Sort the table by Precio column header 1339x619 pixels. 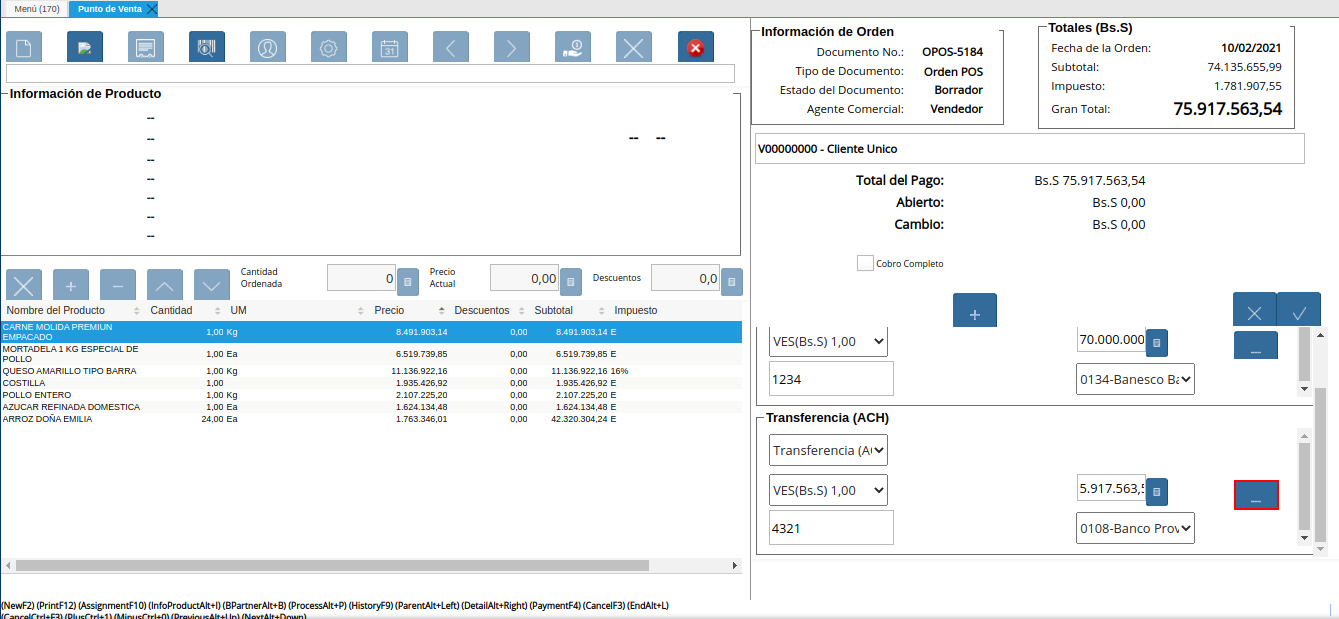pos(389,311)
